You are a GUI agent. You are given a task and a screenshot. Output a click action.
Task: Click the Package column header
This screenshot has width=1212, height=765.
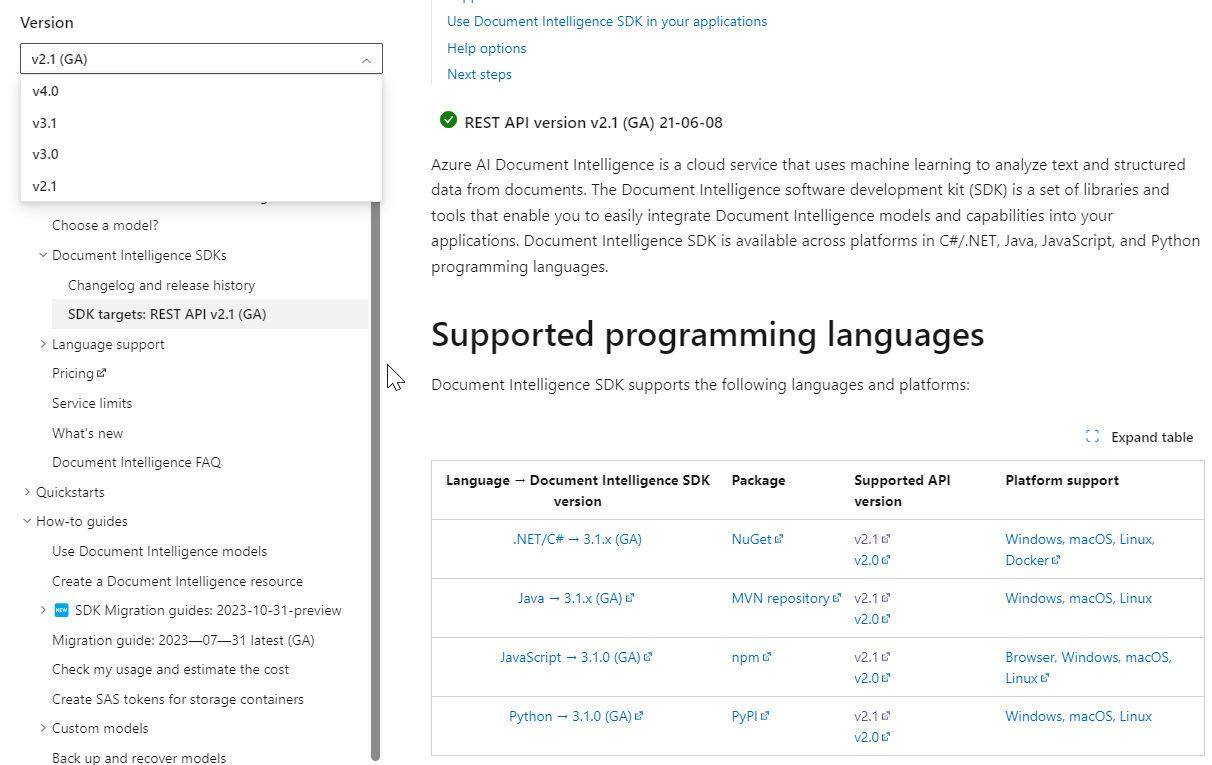tap(758, 480)
